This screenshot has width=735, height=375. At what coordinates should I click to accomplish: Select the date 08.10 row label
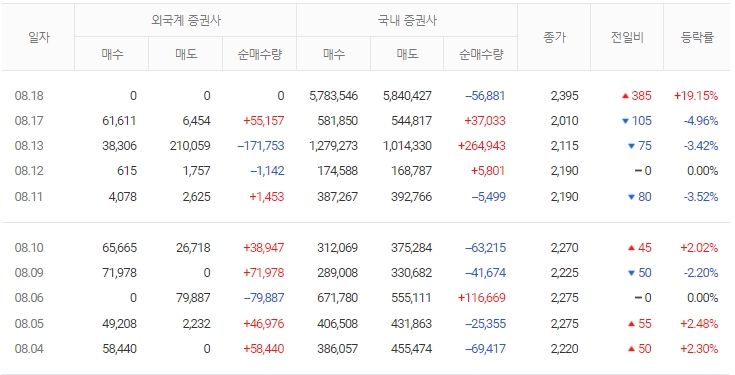(29, 248)
